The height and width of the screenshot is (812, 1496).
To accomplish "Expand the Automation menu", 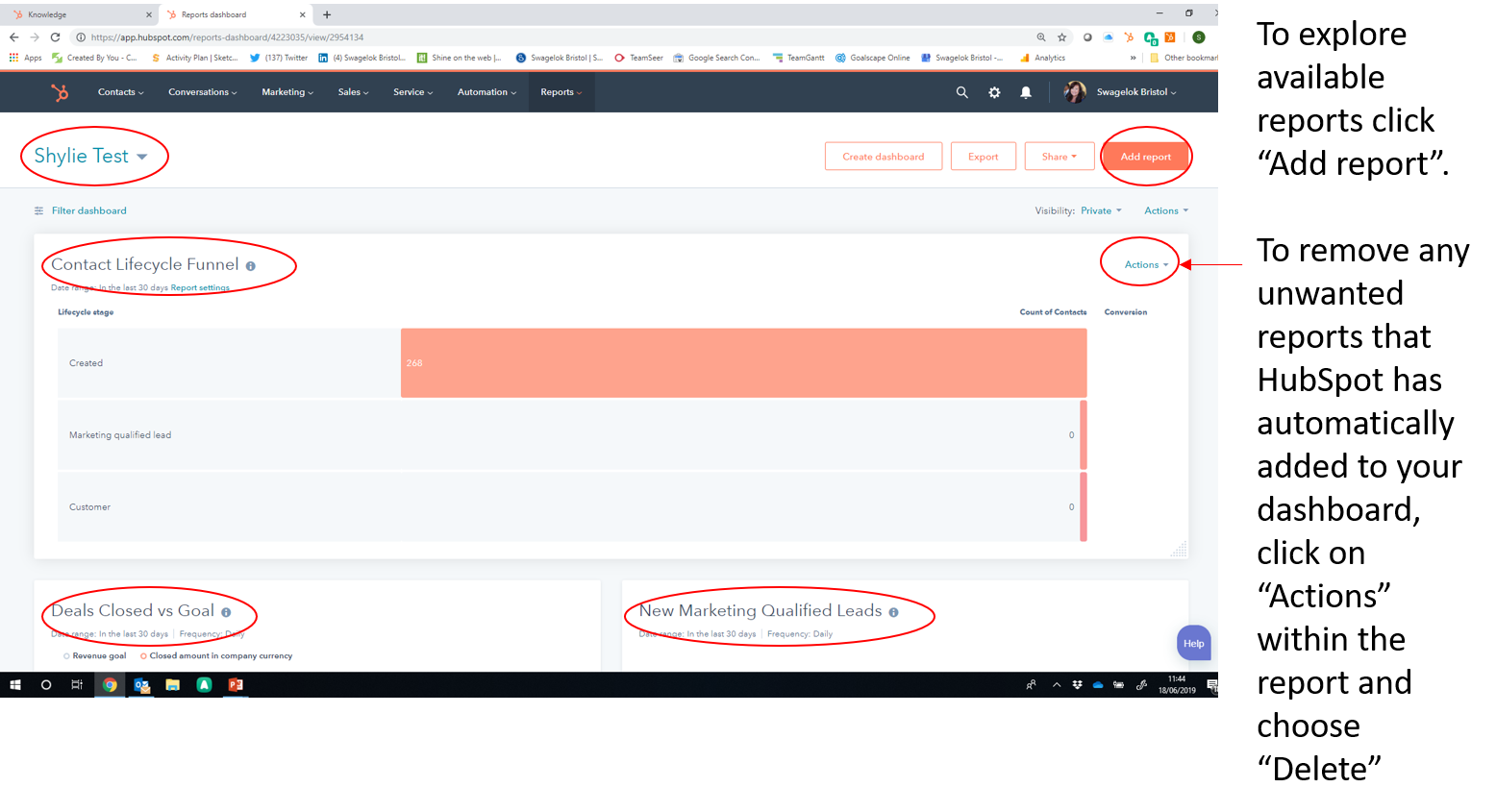I will [x=487, y=92].
